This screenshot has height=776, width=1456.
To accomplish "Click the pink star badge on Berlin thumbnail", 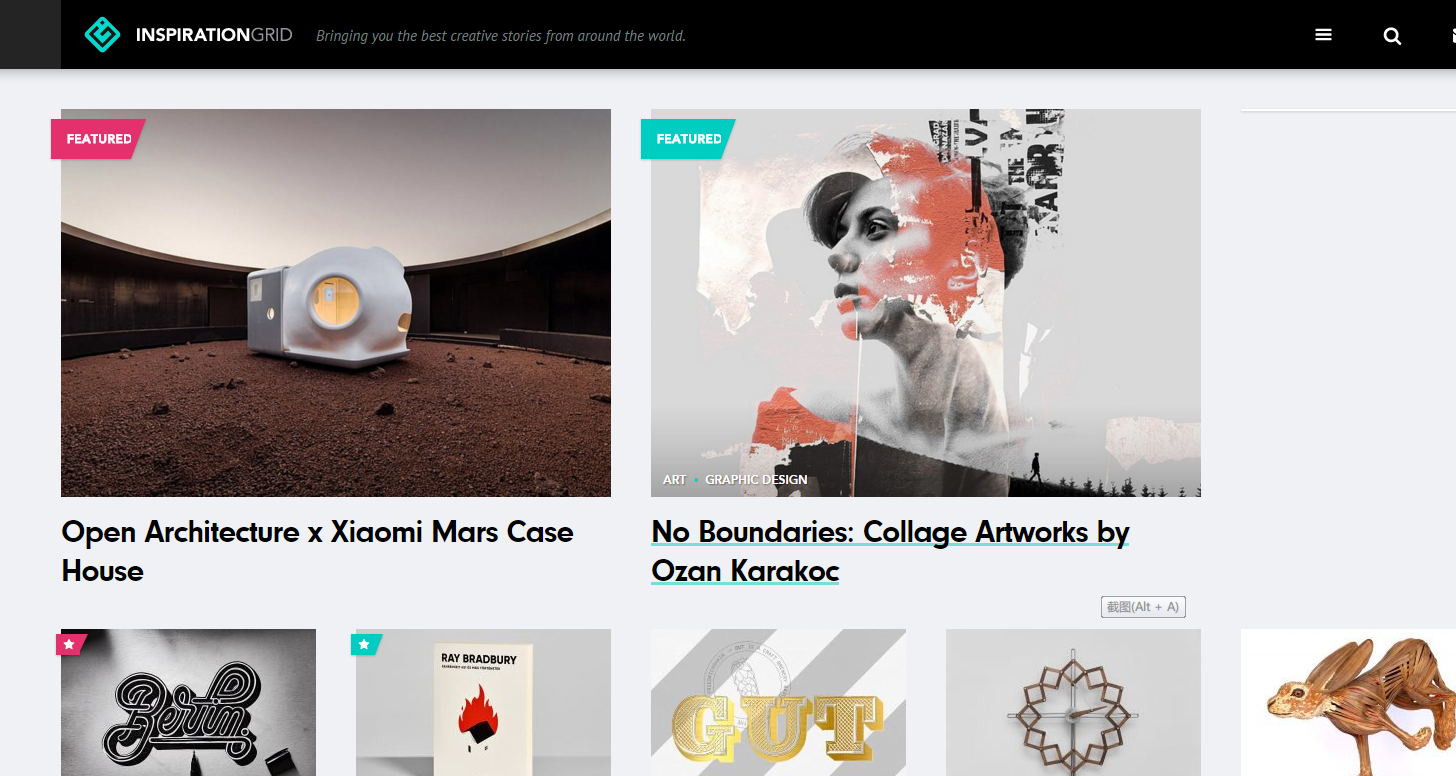I will click(70, 645).
